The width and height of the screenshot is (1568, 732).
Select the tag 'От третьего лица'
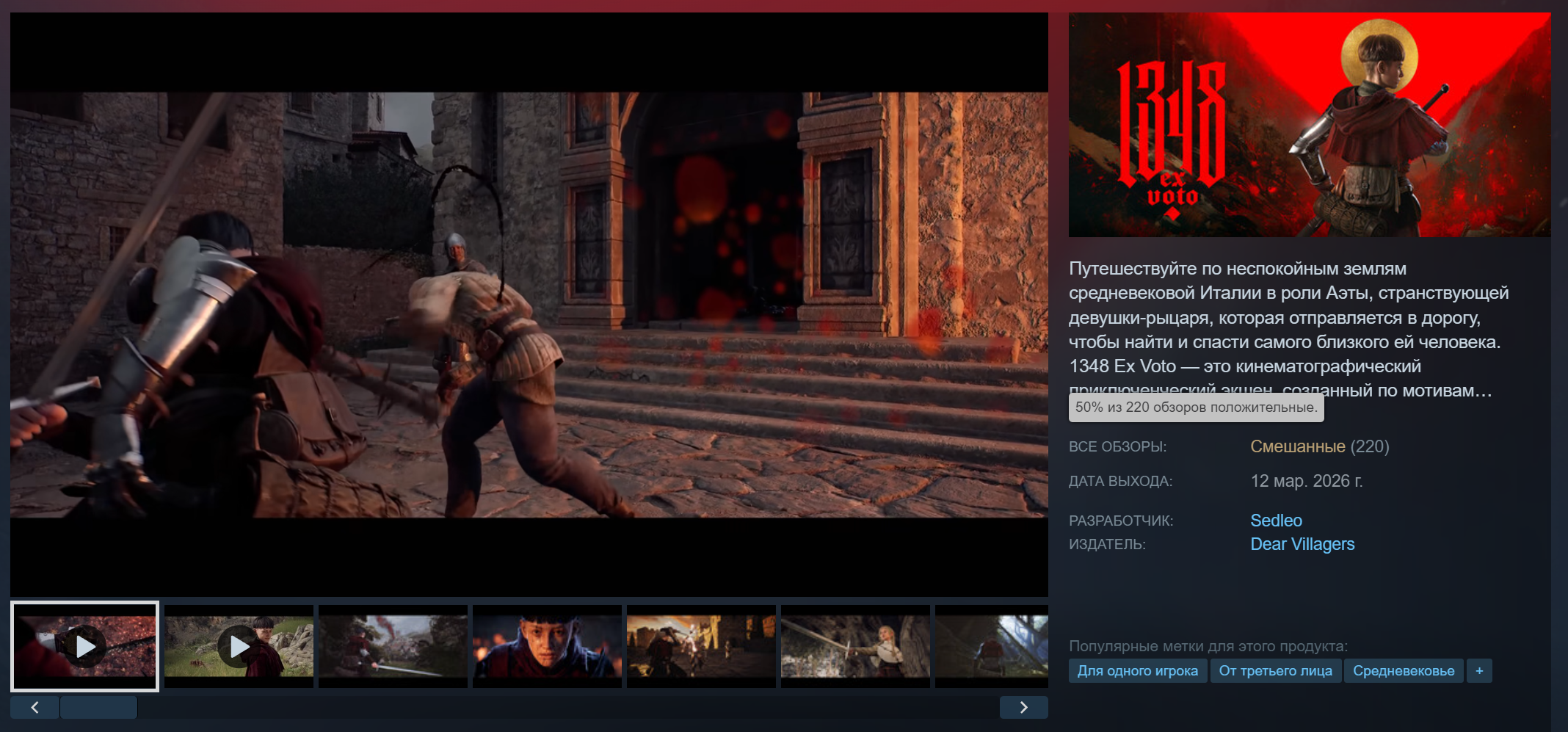pyautogui.click(x=1276, y=671)
